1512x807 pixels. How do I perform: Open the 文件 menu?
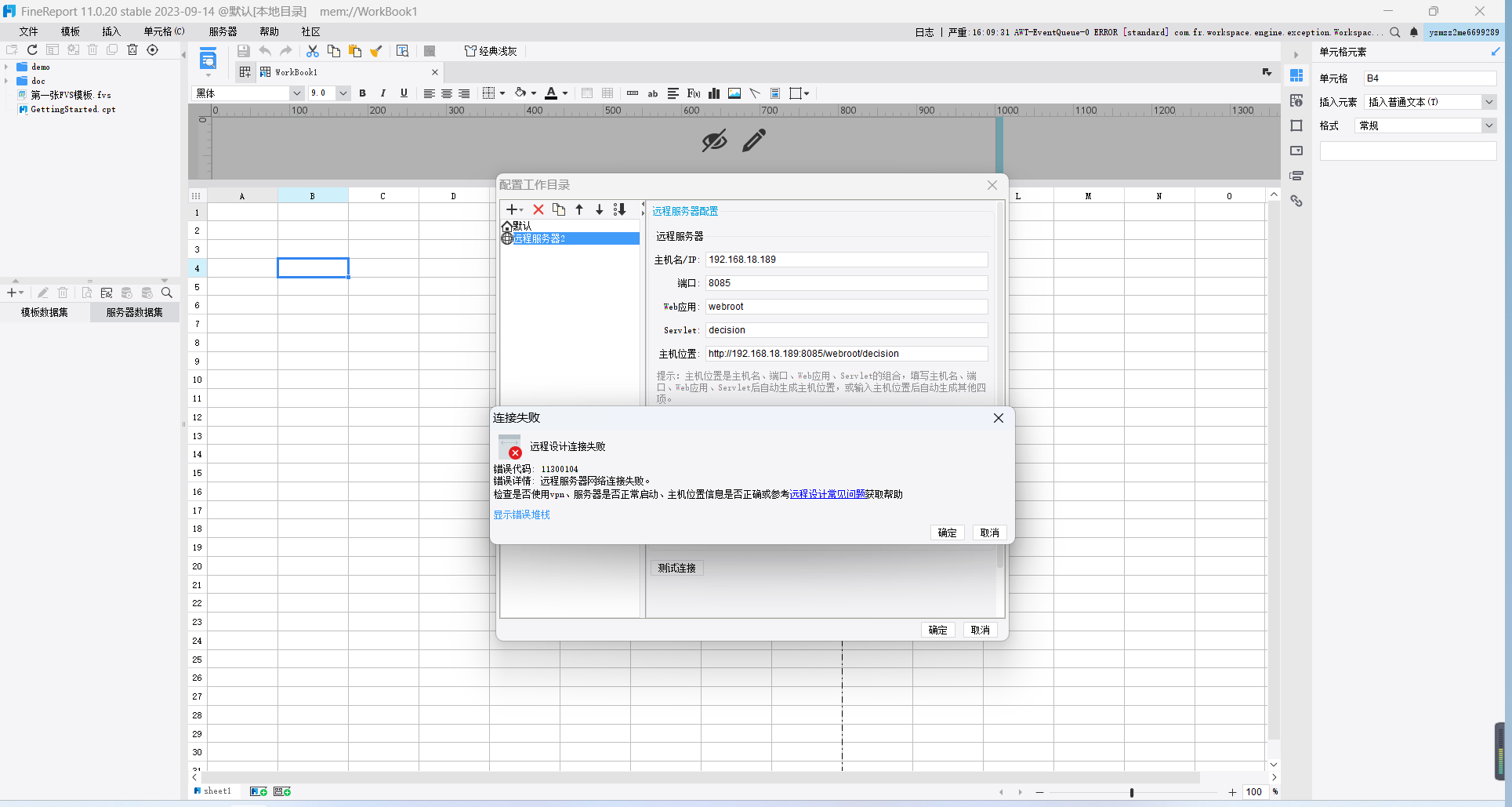tap(29, 32)
